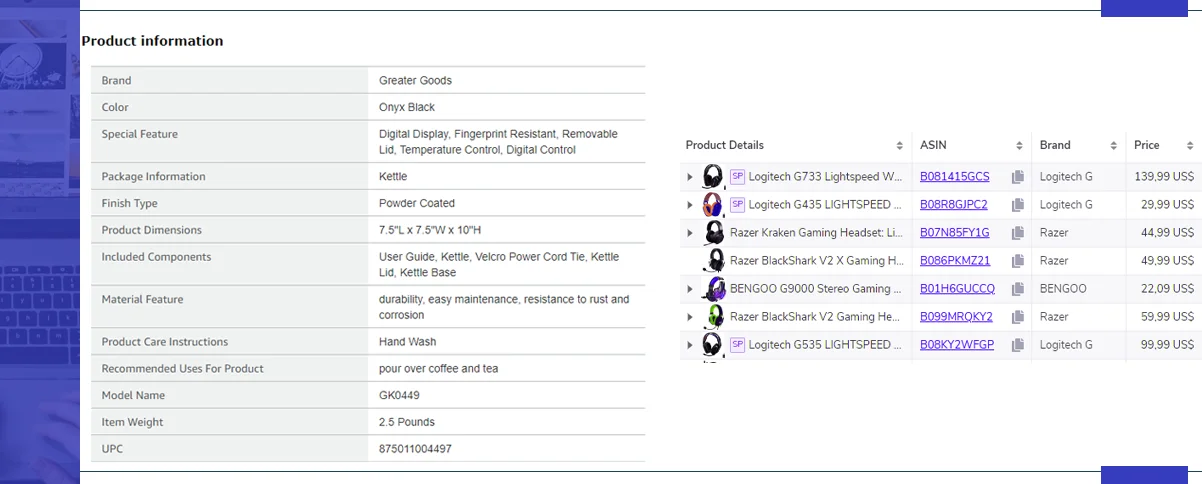Copy the ASIN B099MRQKY2

pyautogui.click(x=1018, y=317)
